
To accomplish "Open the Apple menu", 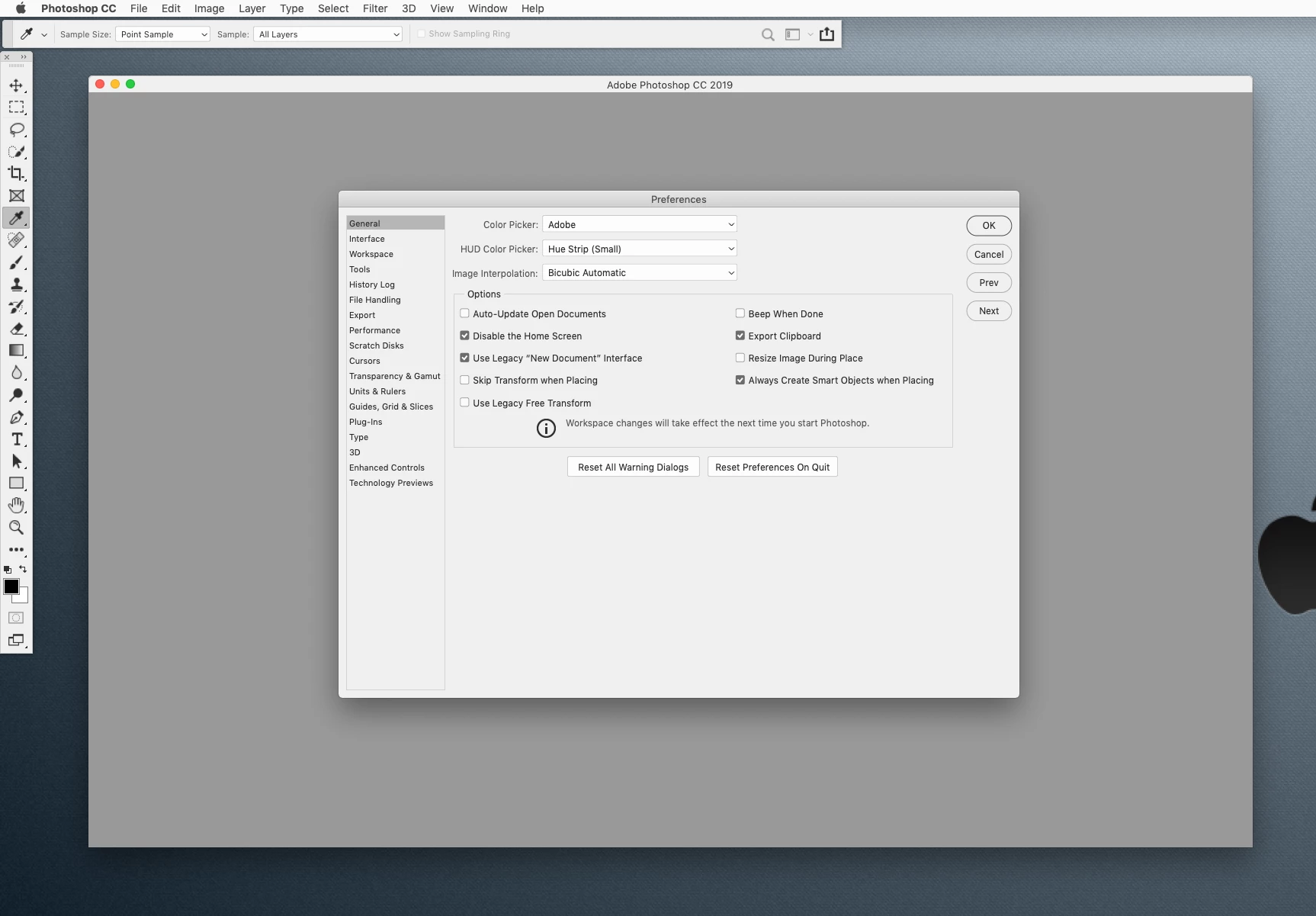I will pos(21,8).
